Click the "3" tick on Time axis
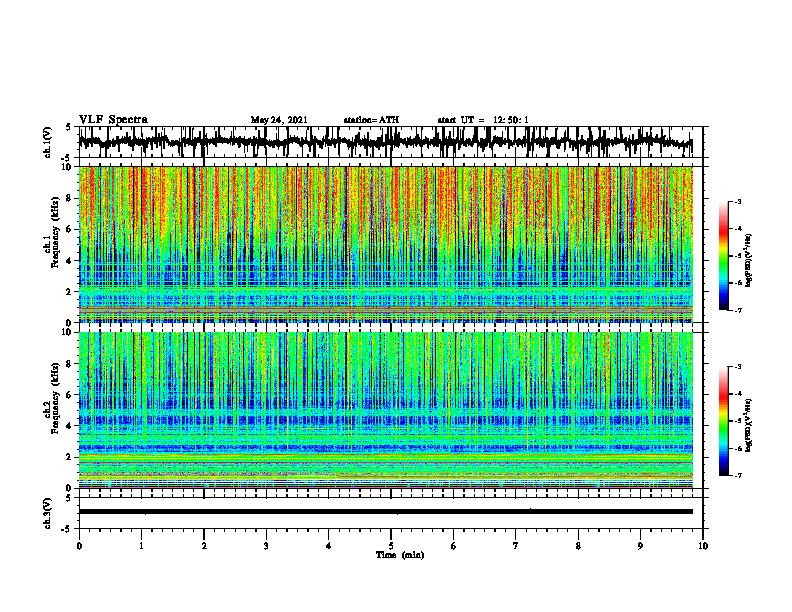The height and width of the screenshot is (612, 792). click(266, 546)
